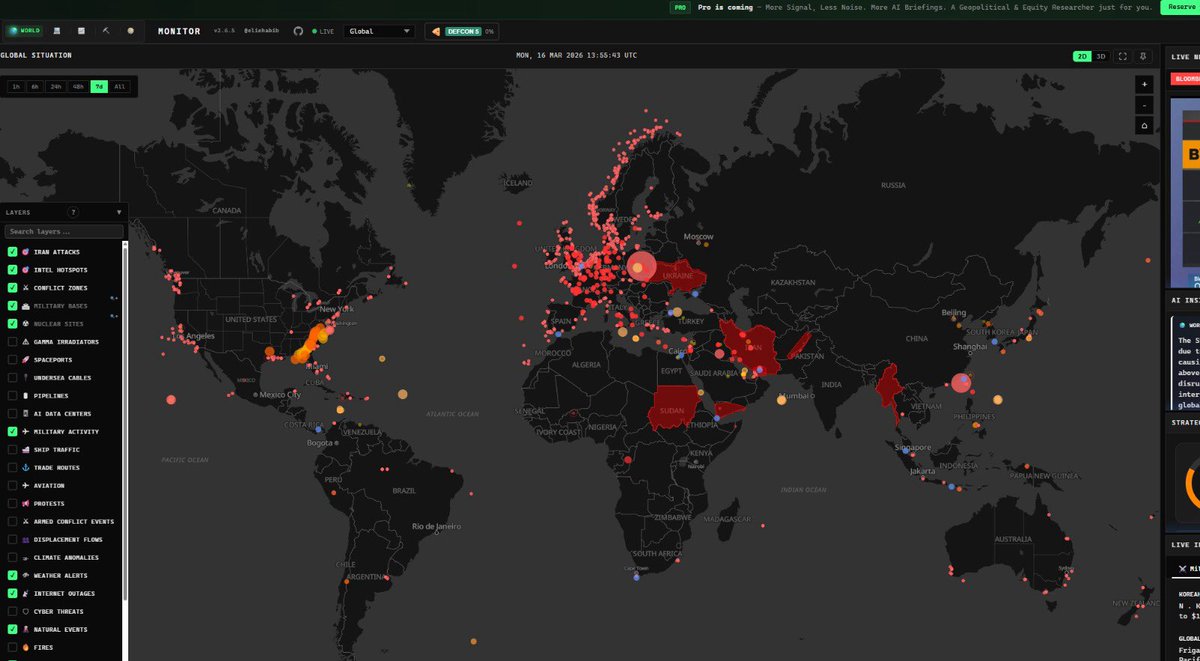Open the GitHub repository icon
1200x661 pixels.
pos(298,31)
